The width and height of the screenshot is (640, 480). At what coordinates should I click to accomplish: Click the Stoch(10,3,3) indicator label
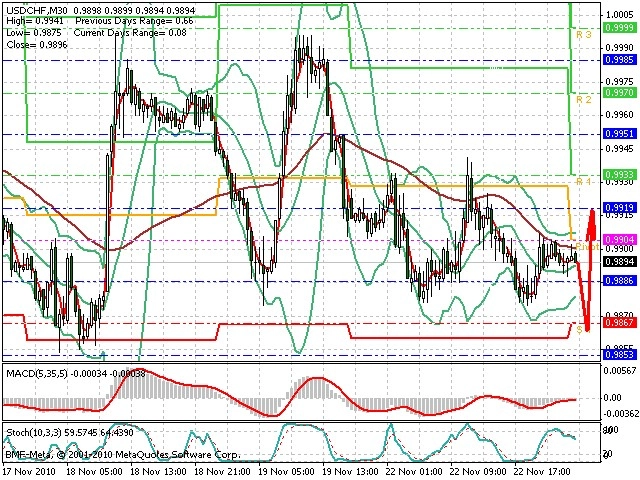tap(33, 432)
